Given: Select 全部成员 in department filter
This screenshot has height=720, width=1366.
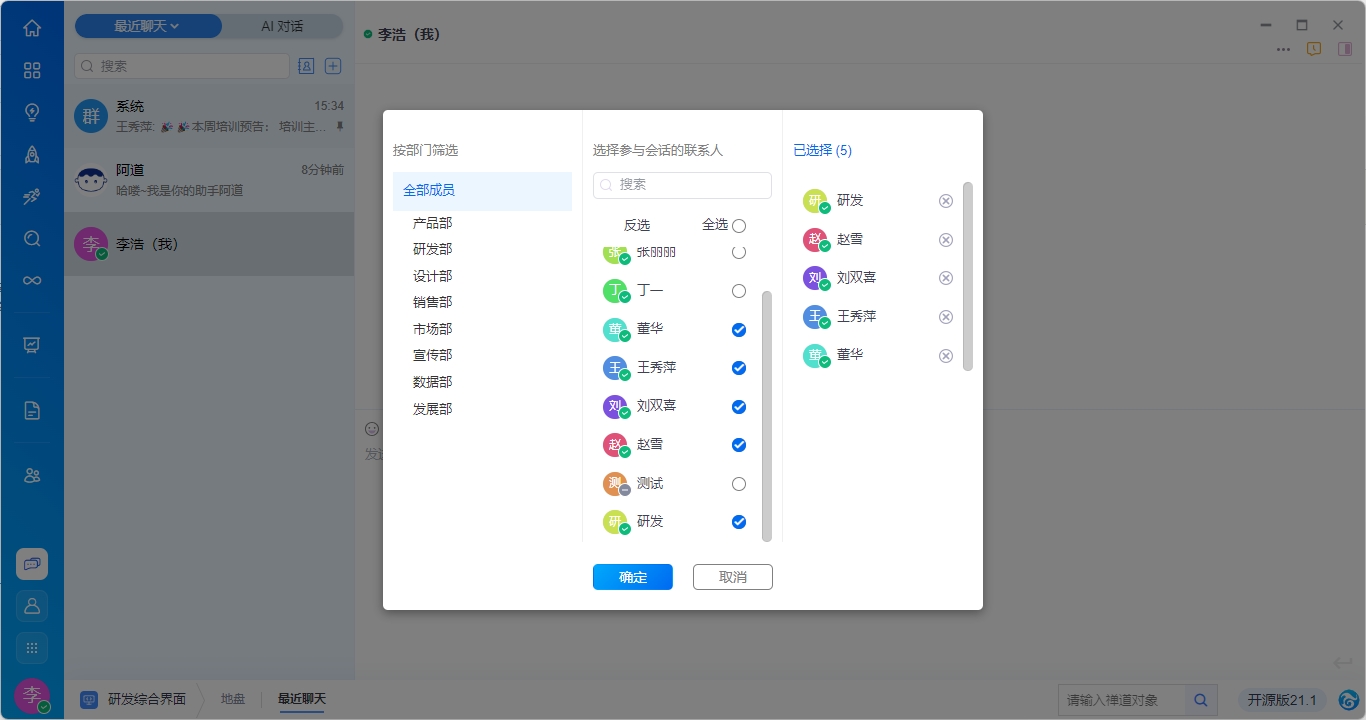Looking at the screenshot, I should tap(482, 191).
